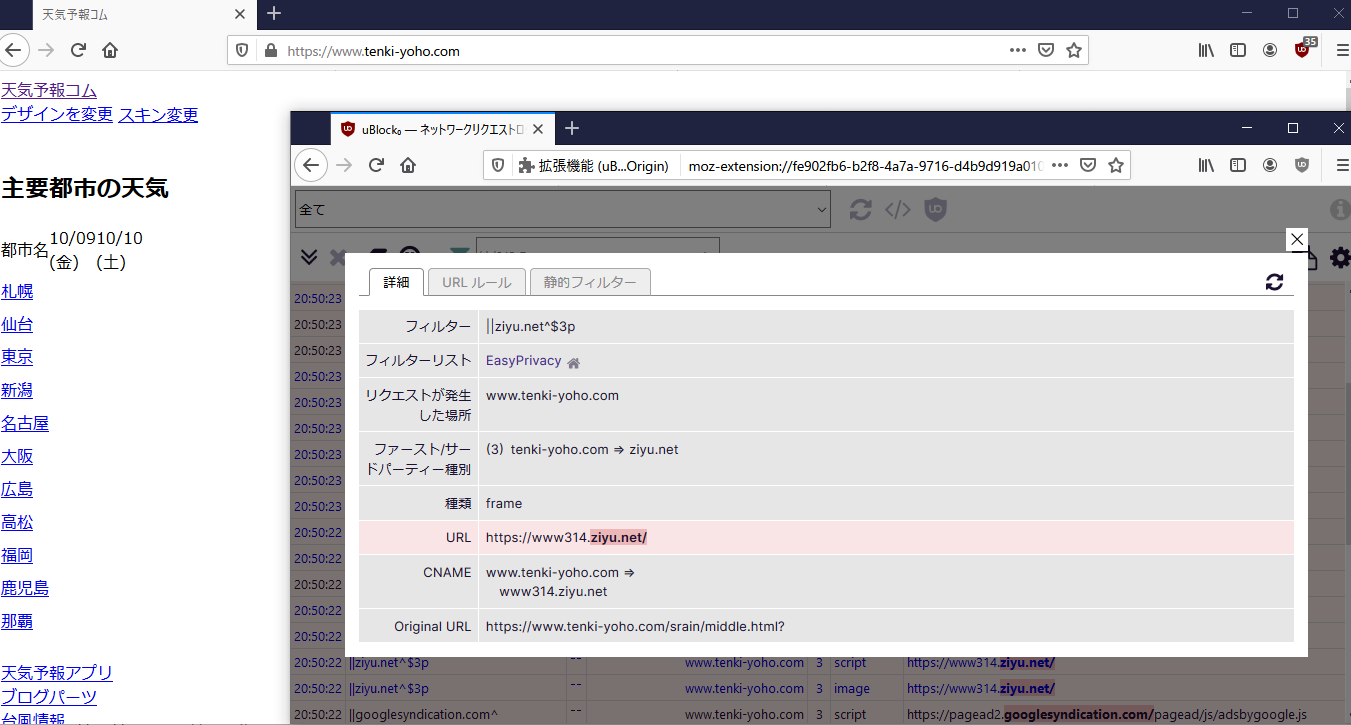This screenshot has height=725, width=1351.
Task: Click the dialog's reload arrows icon
Action: (x=1274, y=282)
